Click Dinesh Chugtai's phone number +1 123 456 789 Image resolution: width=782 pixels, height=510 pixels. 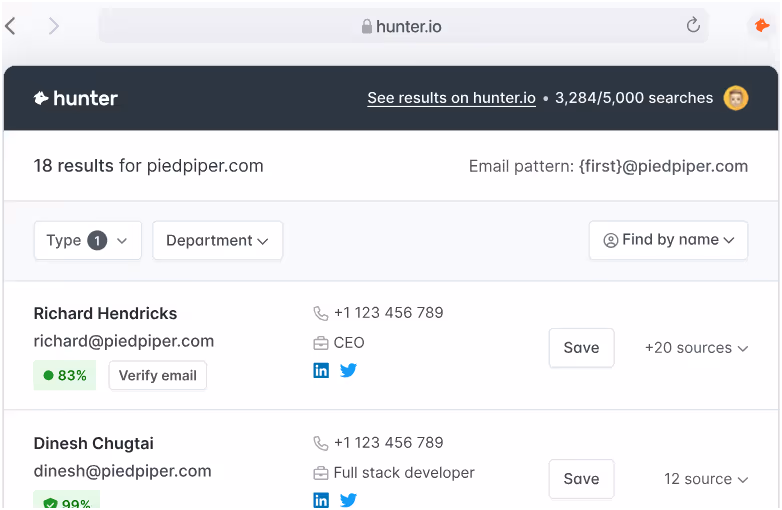click(389, 442)
